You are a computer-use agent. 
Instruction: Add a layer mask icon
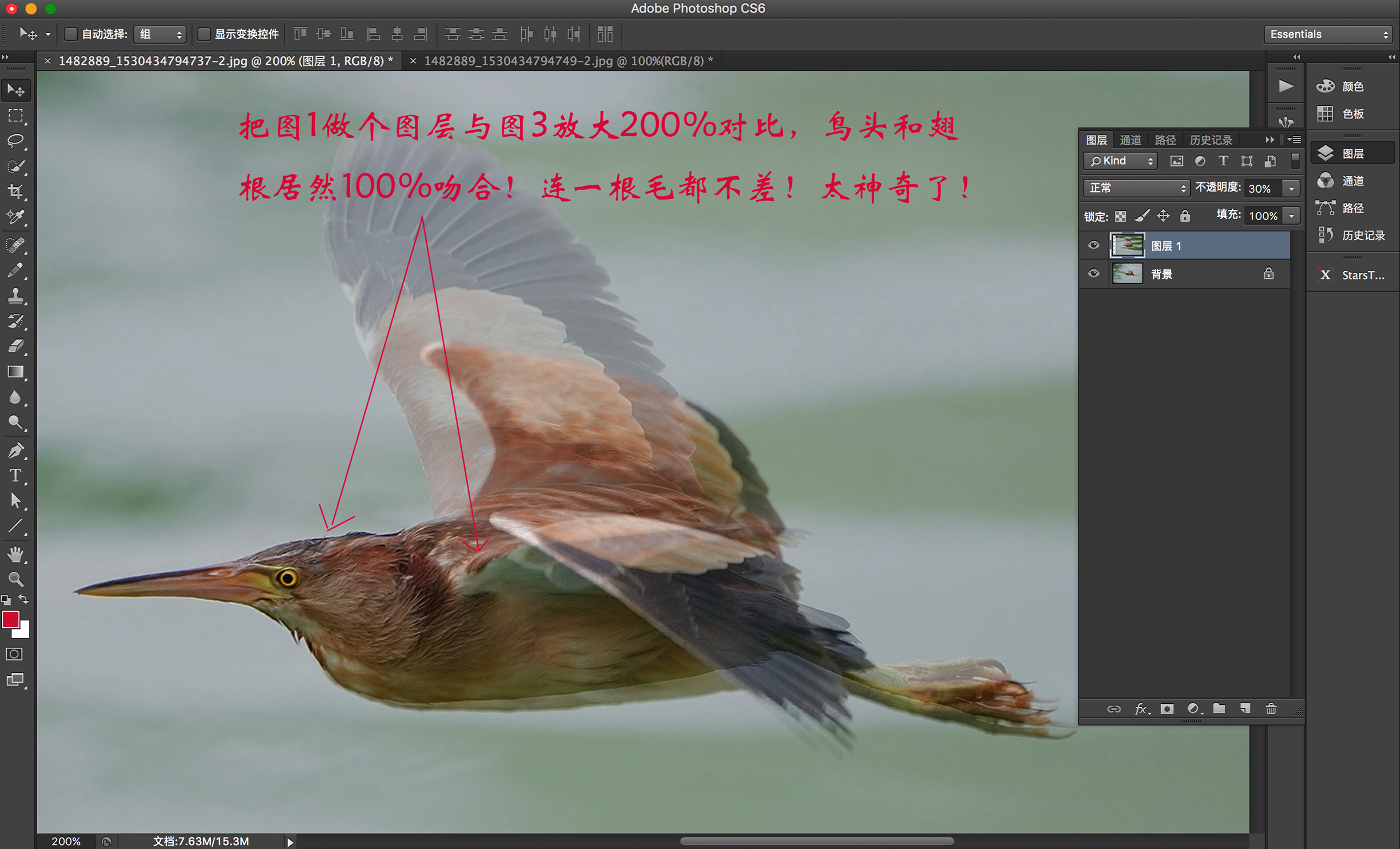pyautogui.click(x=1167, y=709)
